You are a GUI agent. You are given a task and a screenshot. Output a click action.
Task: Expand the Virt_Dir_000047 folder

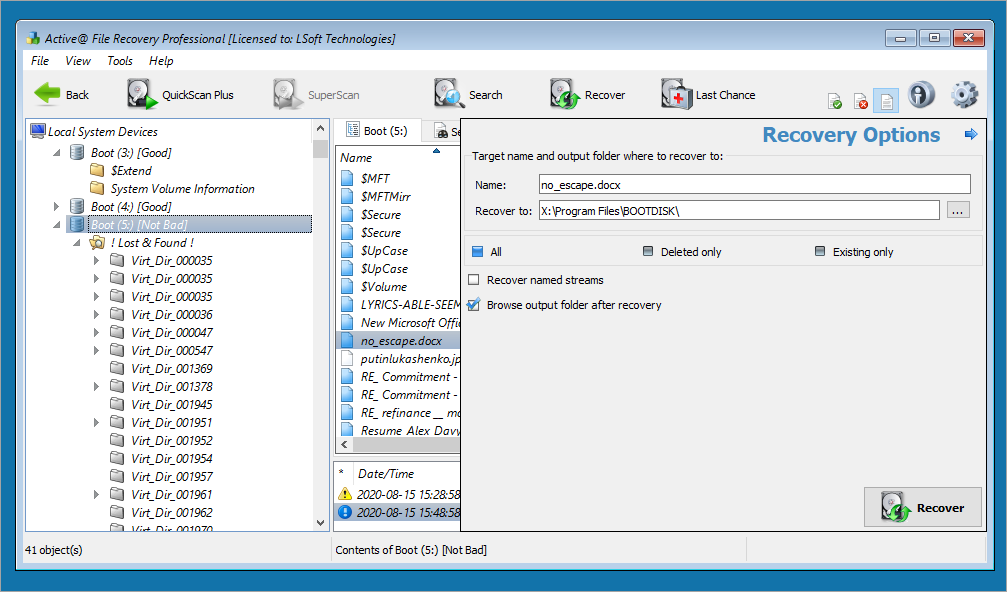pyautogui.click(x=96, y=333)
